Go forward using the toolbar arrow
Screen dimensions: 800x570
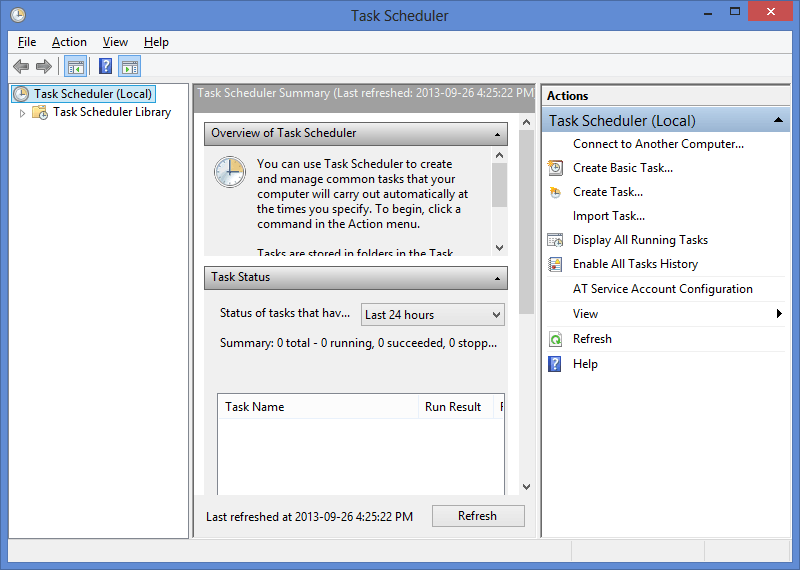click(44, 66)
